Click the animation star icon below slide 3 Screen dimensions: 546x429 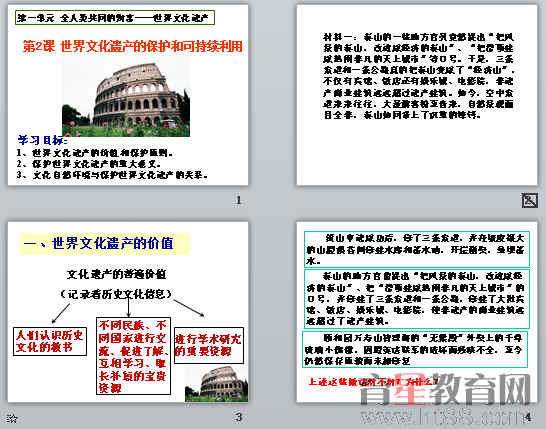pos(12,418)
